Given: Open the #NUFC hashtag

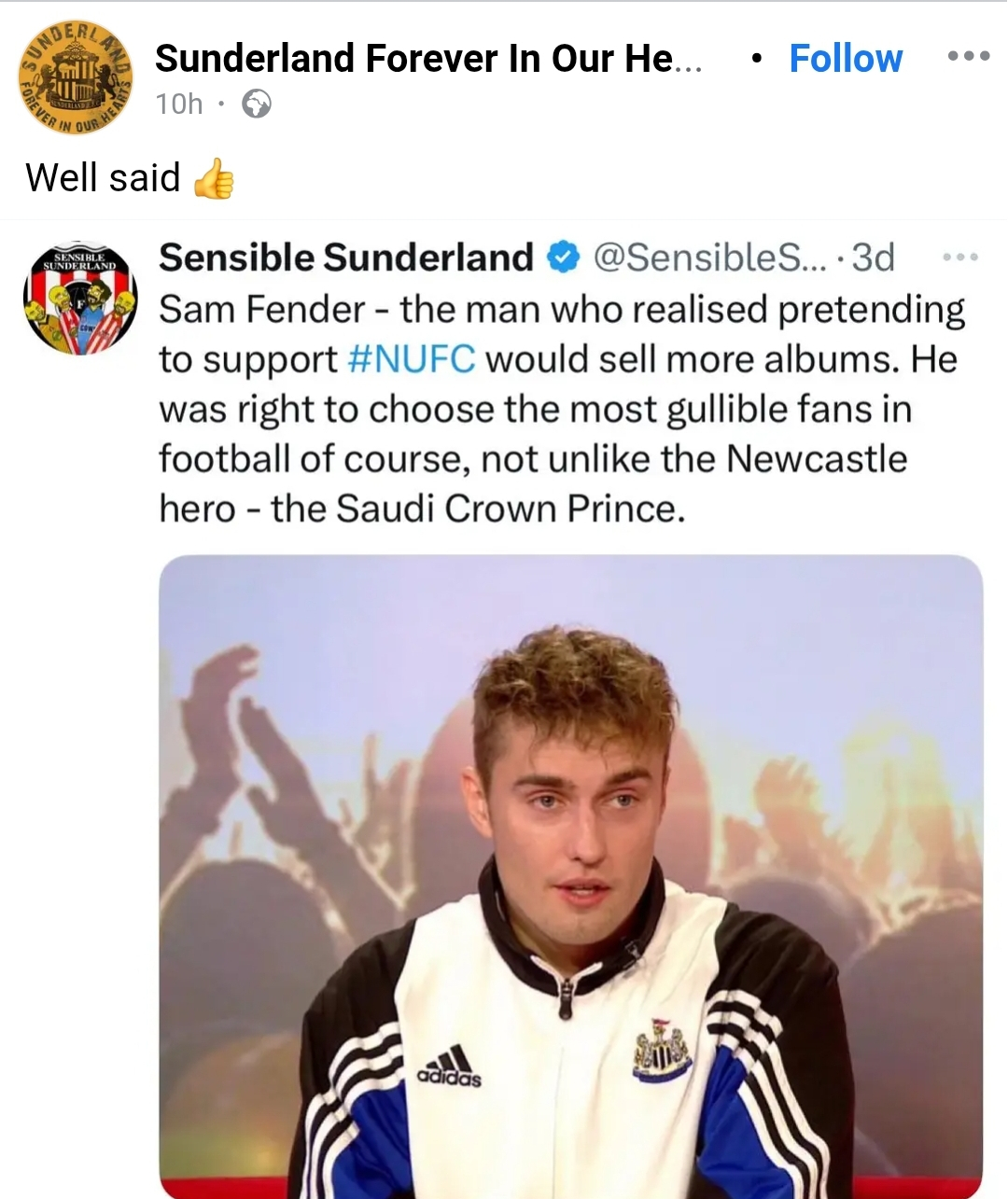Looking at the screenshot, I should (x=412, y=359).
